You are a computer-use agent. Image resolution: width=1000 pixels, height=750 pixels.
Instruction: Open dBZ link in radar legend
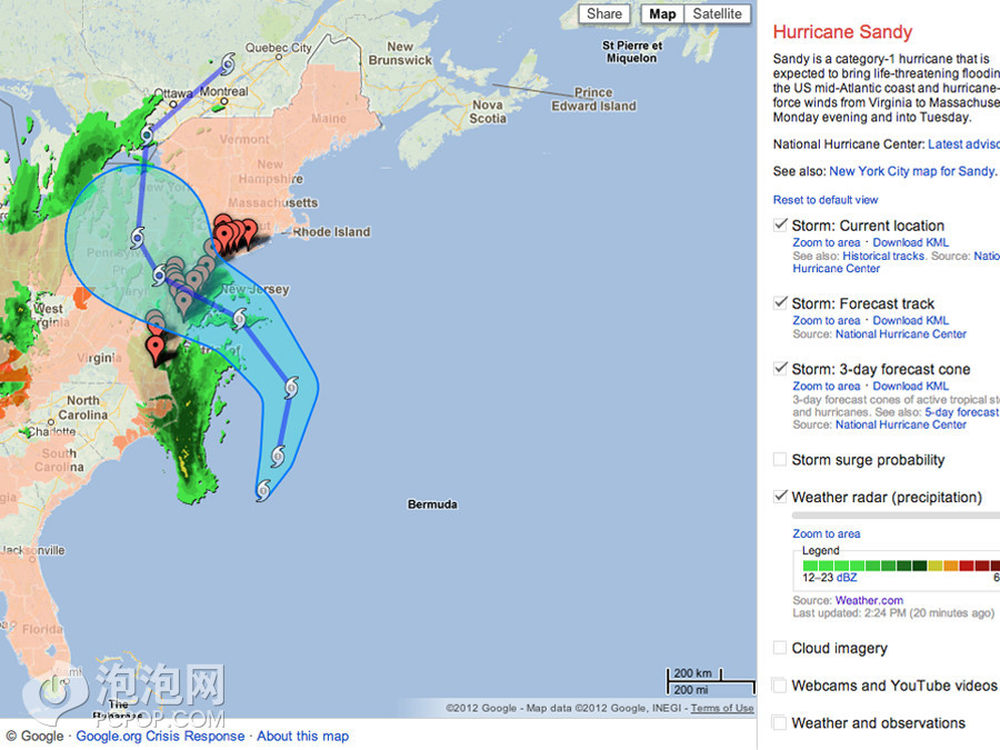(x=847, y=577)
